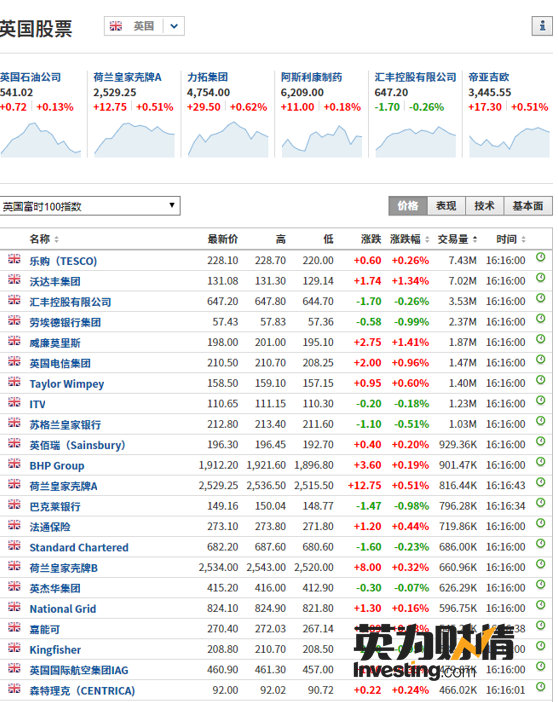
Task: Click the 16:16:34 time for 巴克莱银行
Action: click(506, 506)
